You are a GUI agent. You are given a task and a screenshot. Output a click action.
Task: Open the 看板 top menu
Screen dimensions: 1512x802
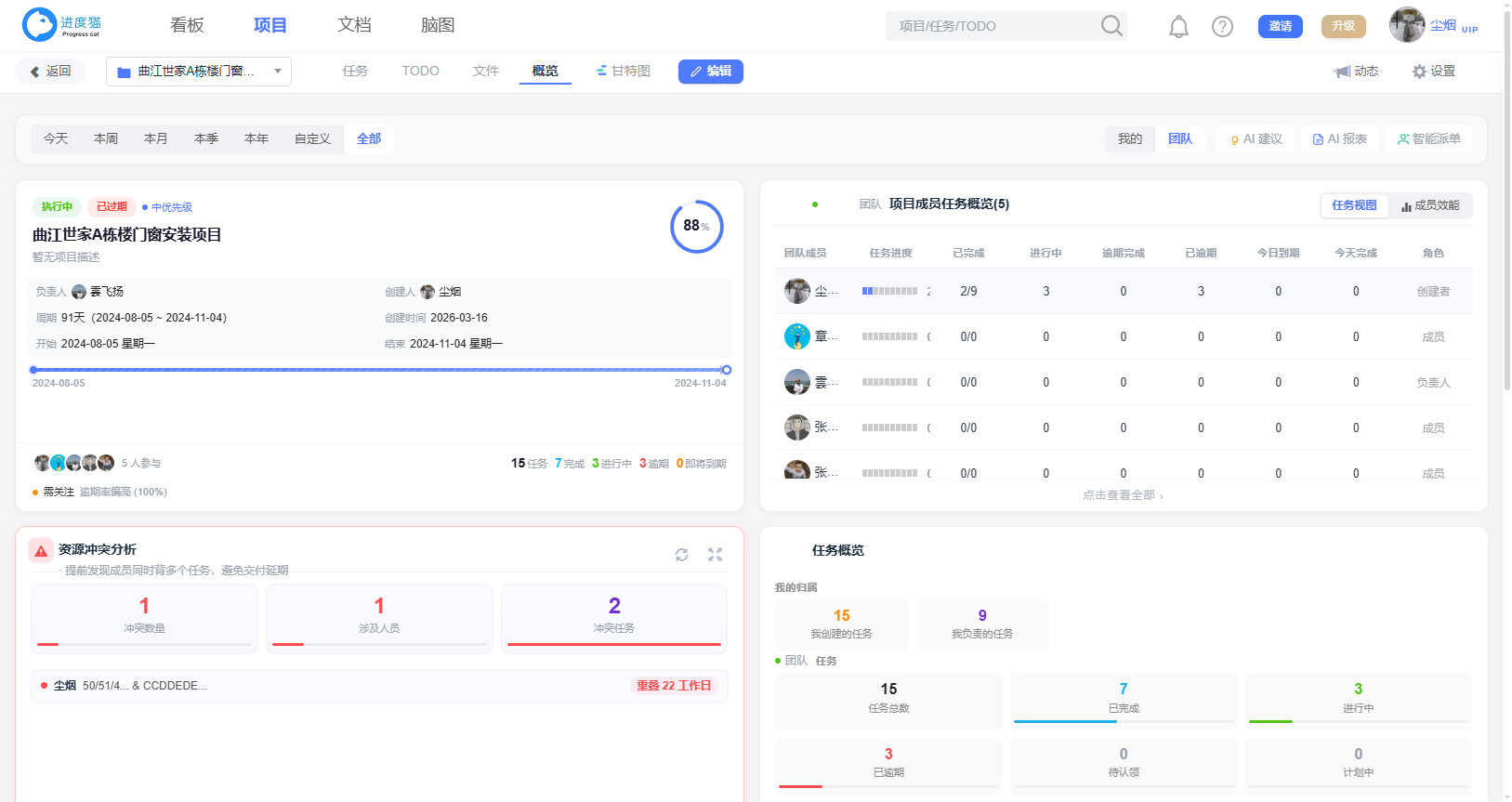click(187, 25)
